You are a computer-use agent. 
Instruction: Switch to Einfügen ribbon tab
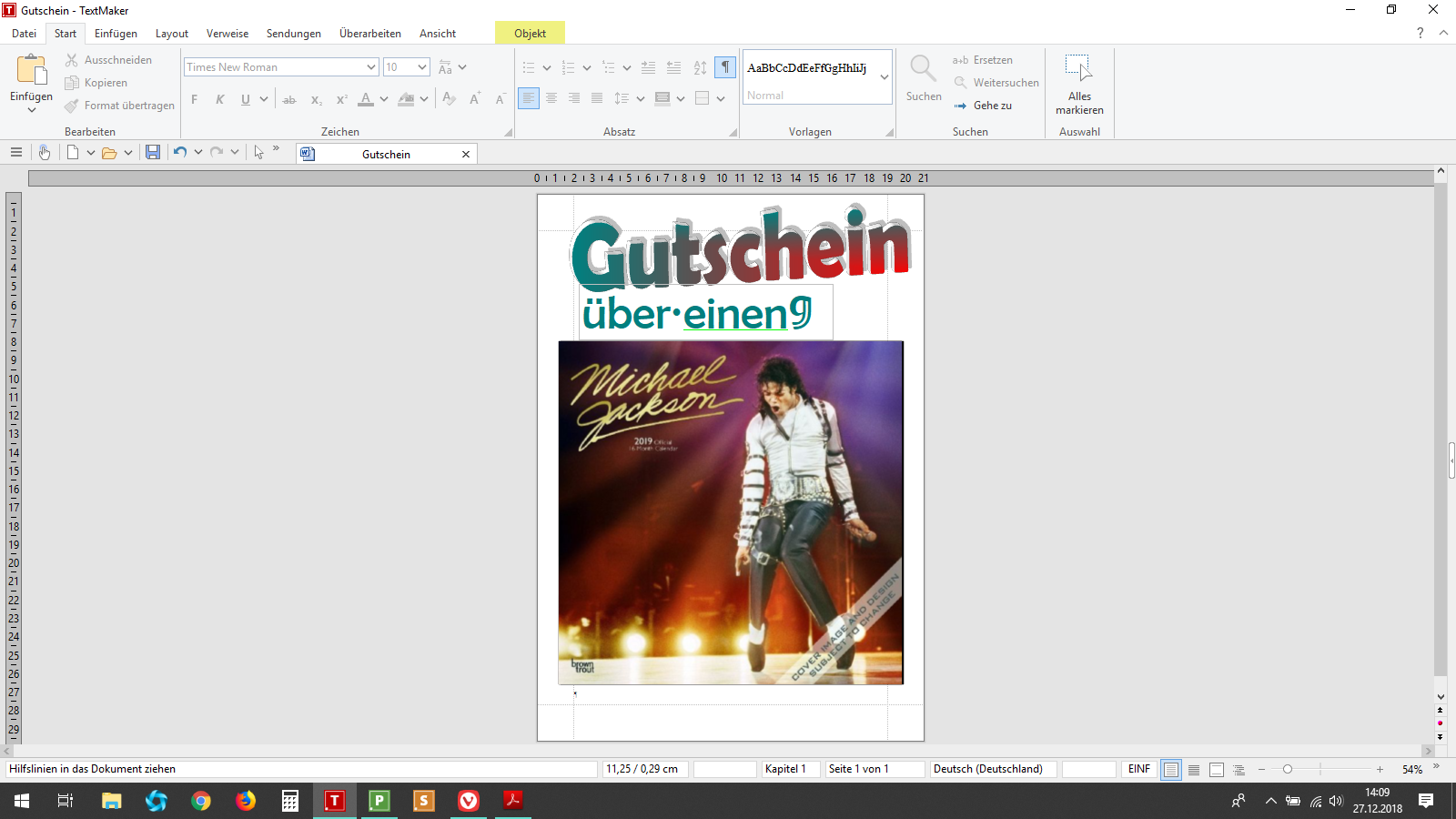click(x=116, y=34)
